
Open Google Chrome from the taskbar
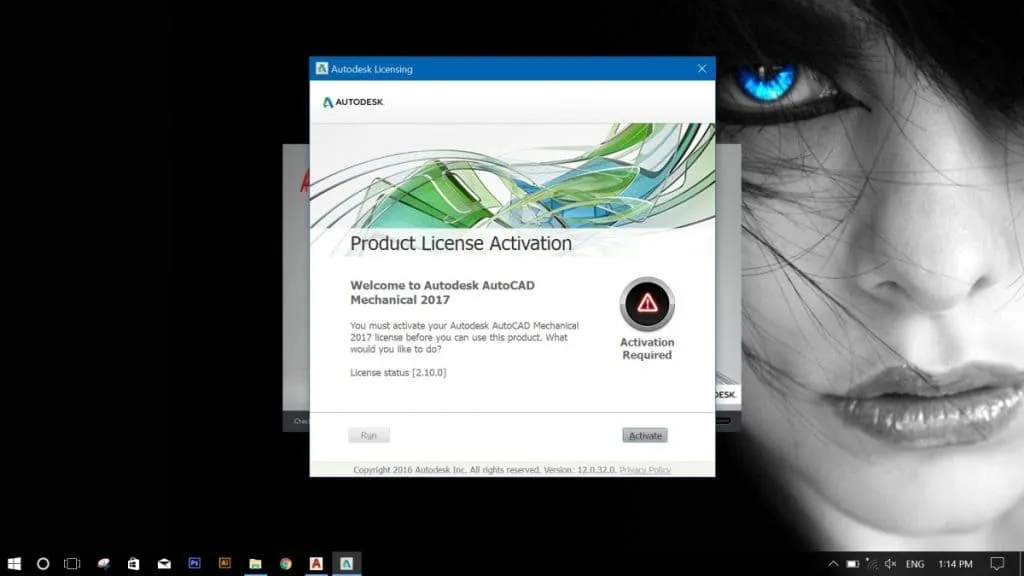[286, 564]
